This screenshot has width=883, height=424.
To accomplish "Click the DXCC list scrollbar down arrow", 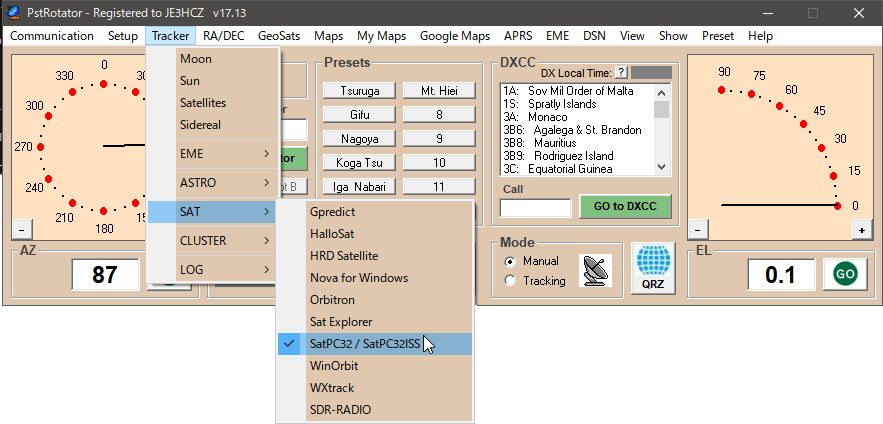I will (662, 167).
